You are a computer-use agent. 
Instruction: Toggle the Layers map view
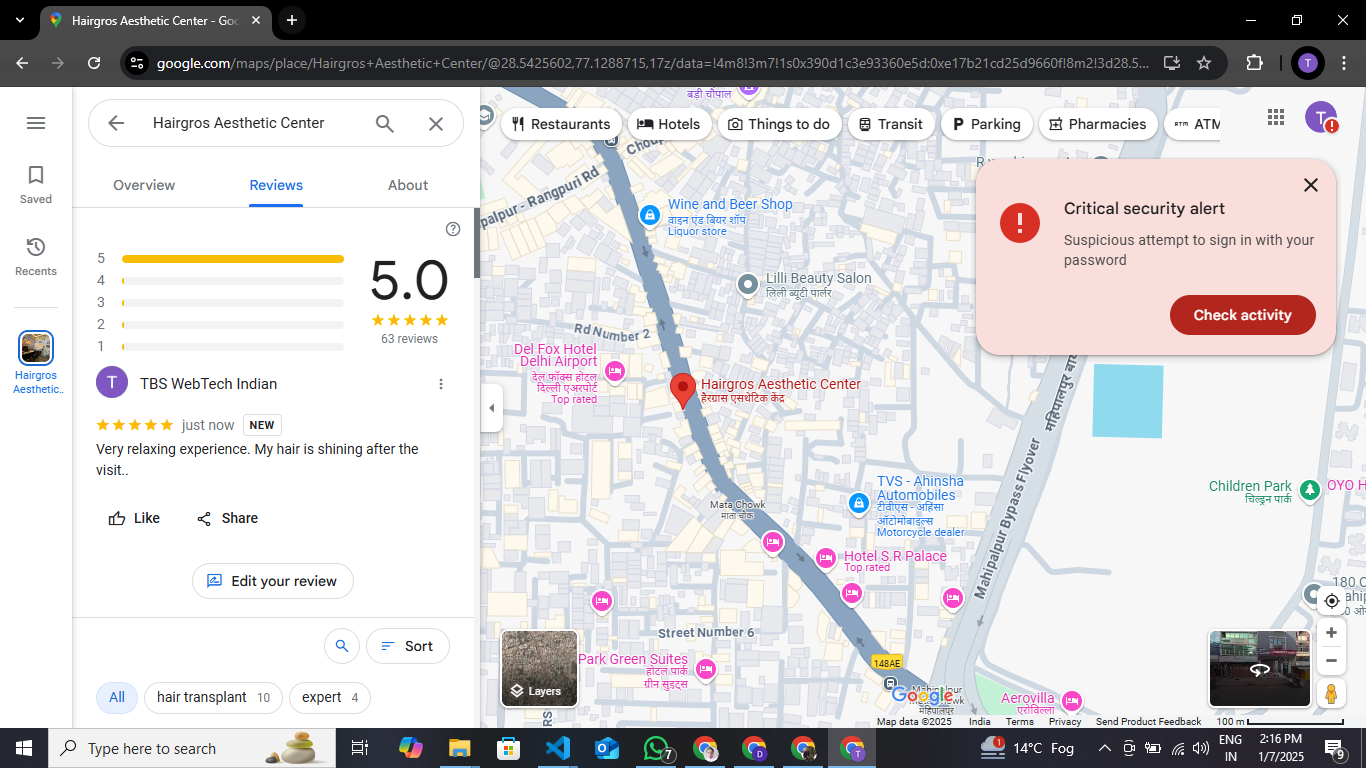coord(539,668)
